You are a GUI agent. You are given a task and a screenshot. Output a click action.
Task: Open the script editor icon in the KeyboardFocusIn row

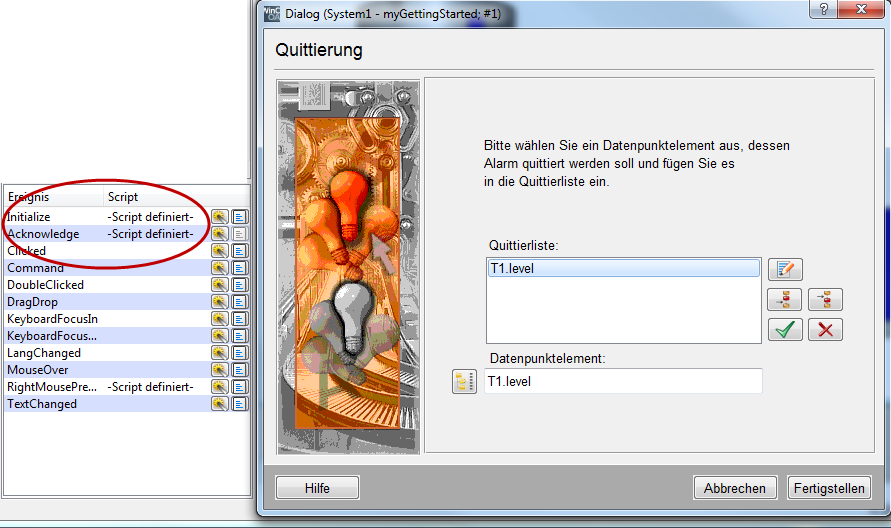click(240, 319)
